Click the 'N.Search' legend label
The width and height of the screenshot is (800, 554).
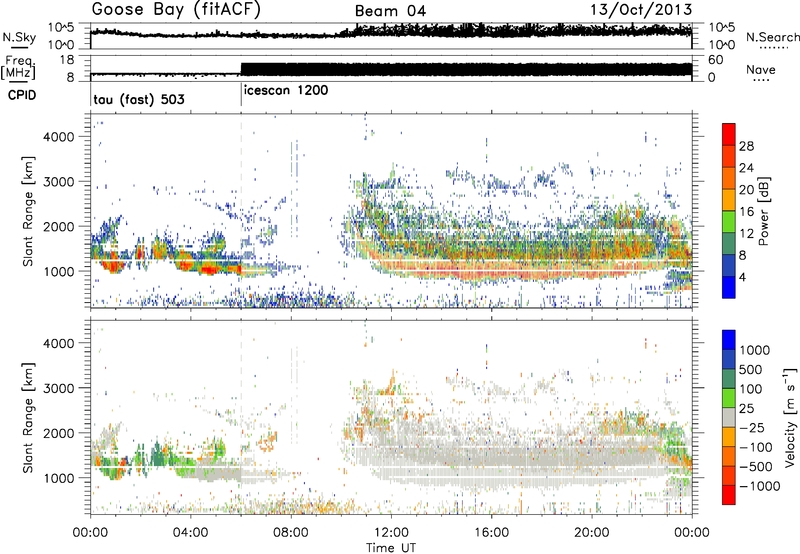(x=772, y=37)
